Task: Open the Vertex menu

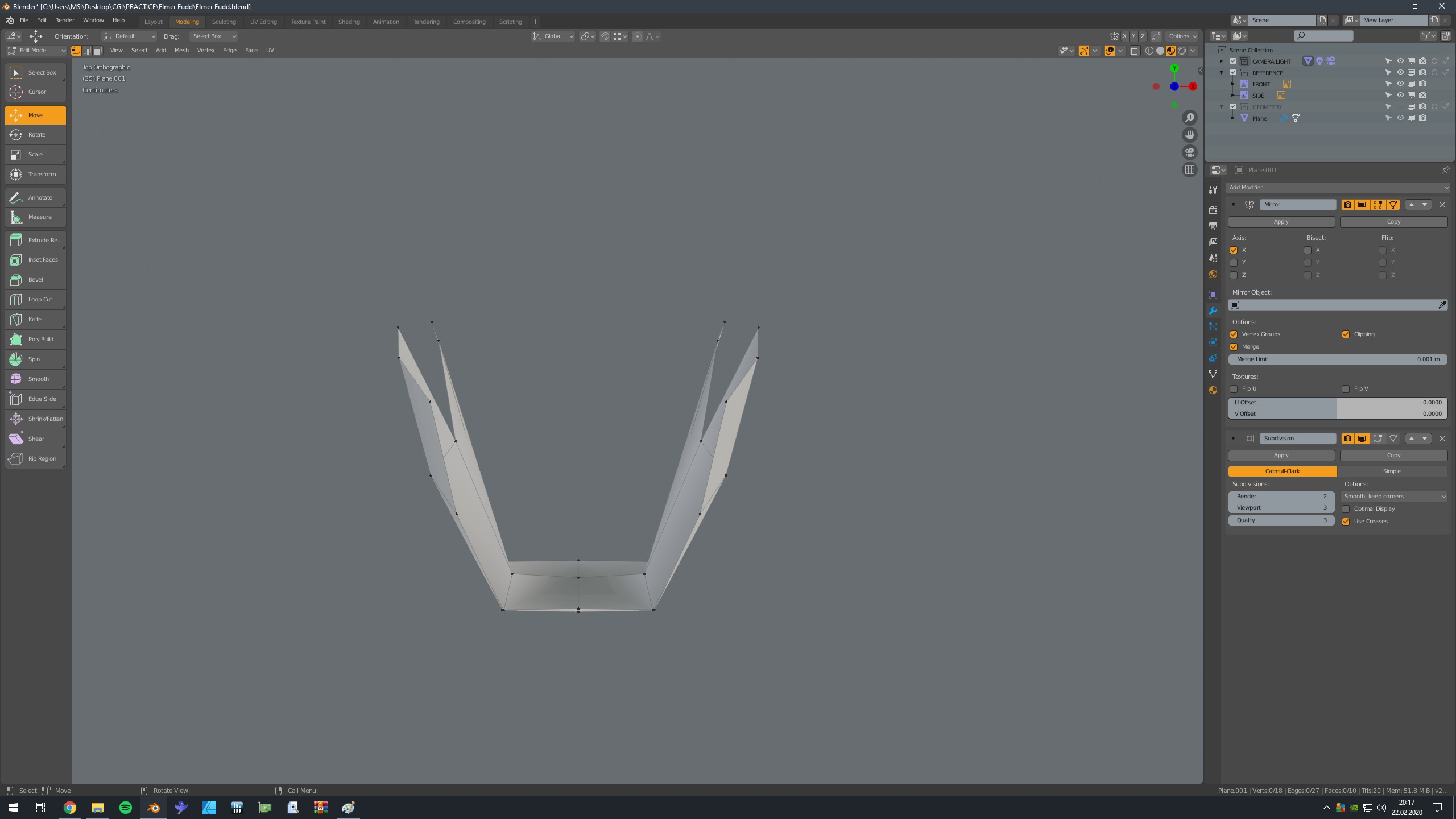Action: [x=206, y=51]
